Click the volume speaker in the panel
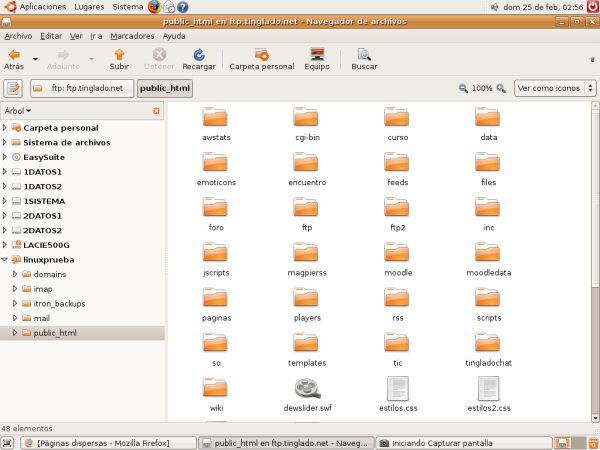Viewport: 600px width, 450px height. tap(494, 7)
